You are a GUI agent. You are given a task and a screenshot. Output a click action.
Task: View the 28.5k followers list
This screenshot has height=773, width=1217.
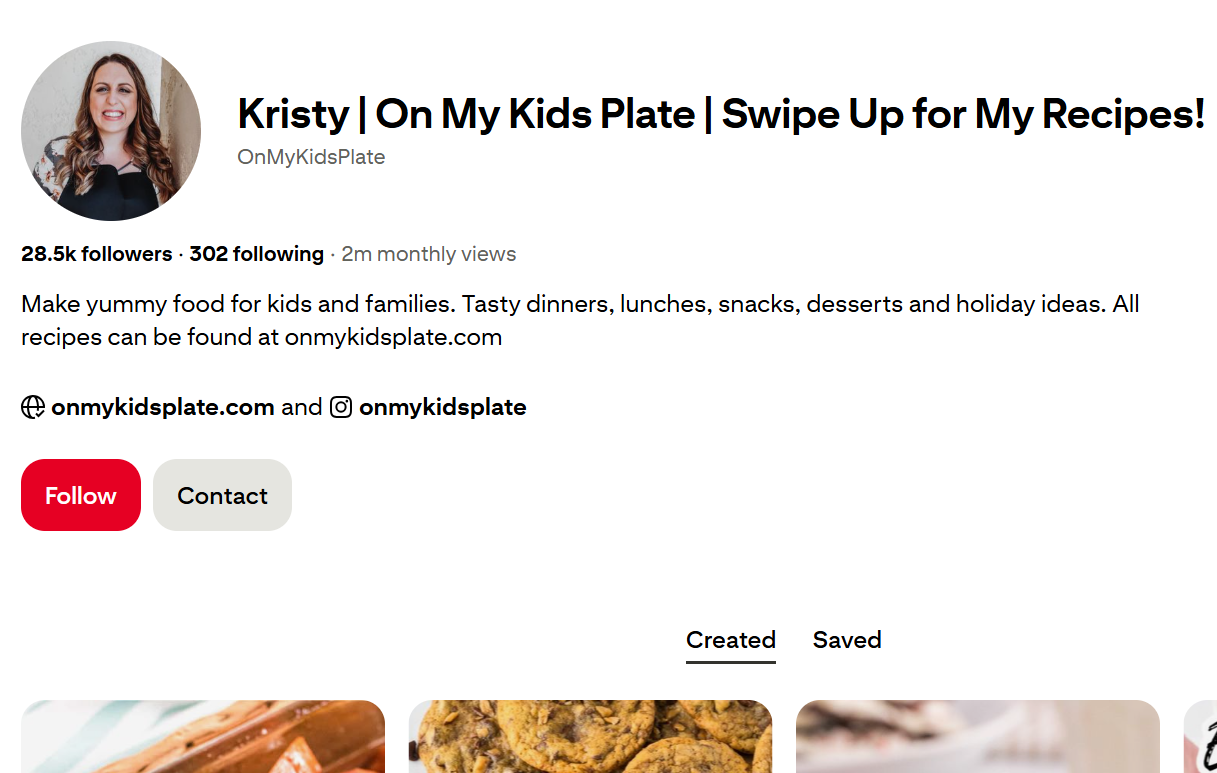pyautogui.click(x=97, y=254)
